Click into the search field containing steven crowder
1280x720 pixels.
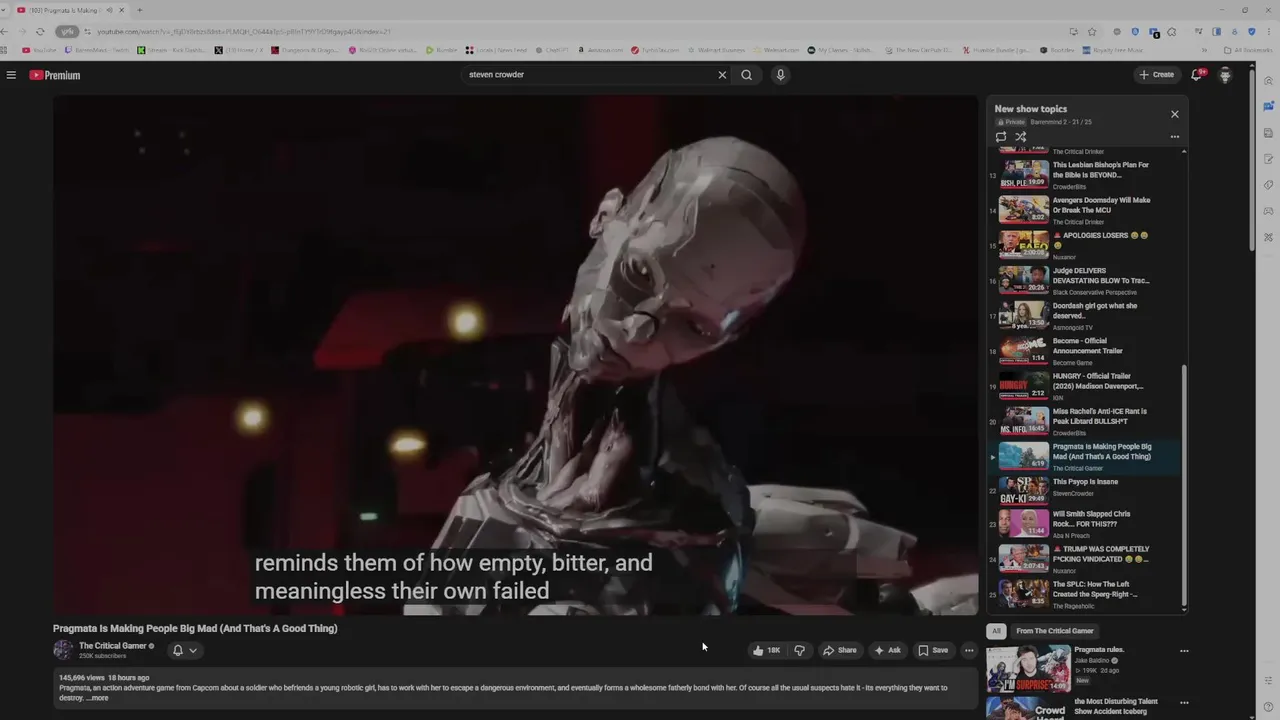tap(590, 75)
